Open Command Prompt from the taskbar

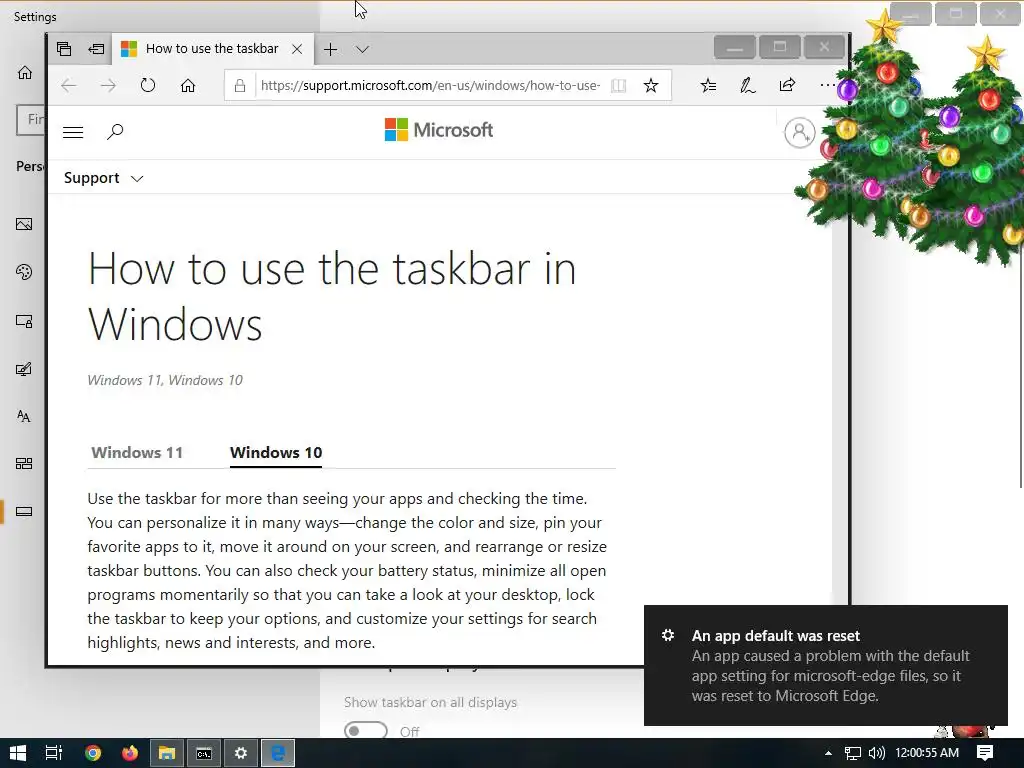pos(204,753)
